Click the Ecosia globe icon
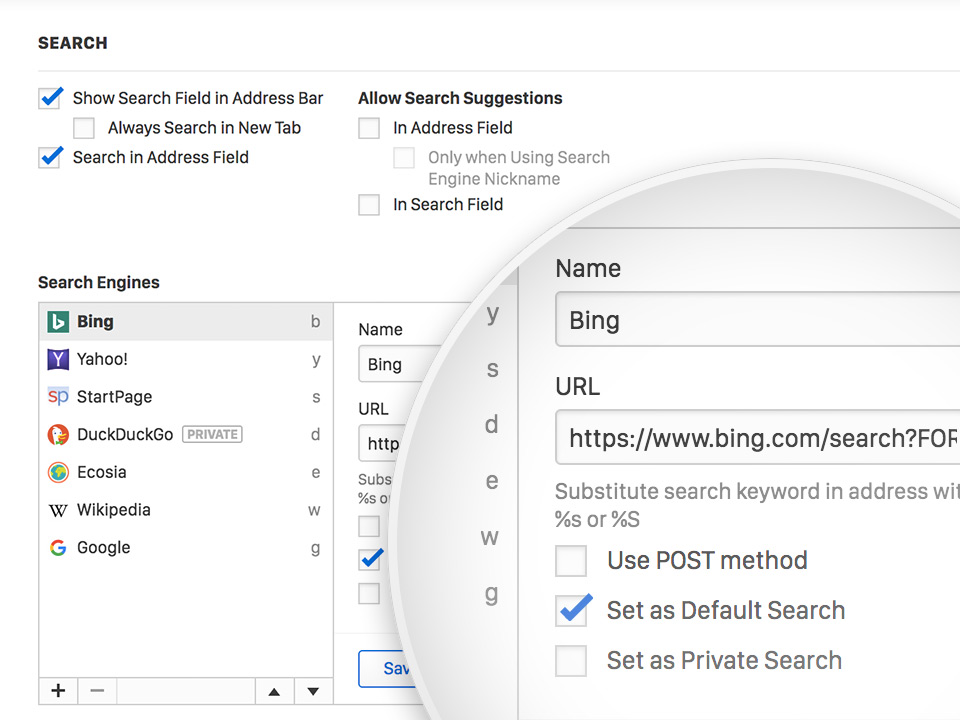 58,473
